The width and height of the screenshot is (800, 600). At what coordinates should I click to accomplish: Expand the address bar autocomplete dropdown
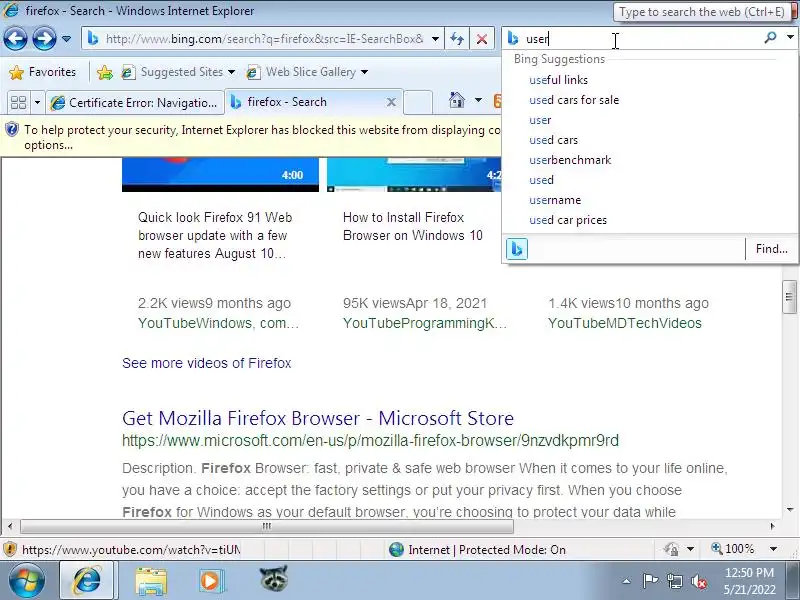(435, 39)
